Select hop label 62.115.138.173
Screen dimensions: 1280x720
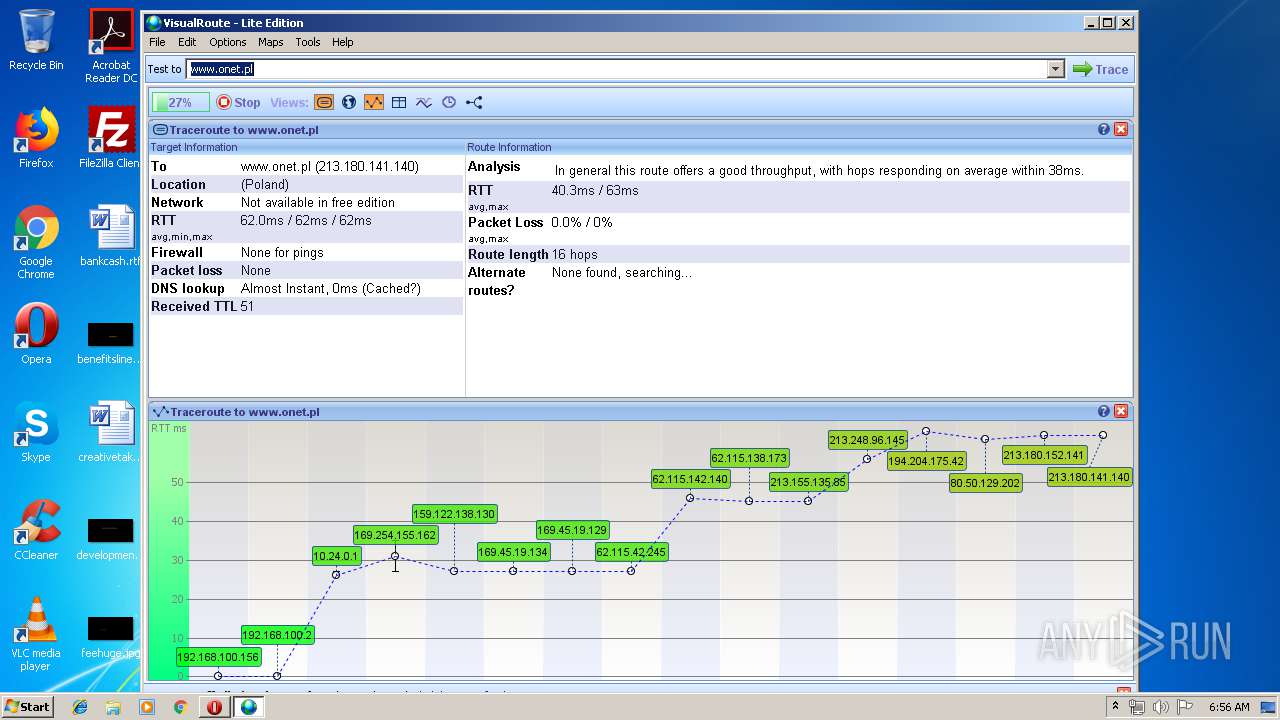pos(749,458)
